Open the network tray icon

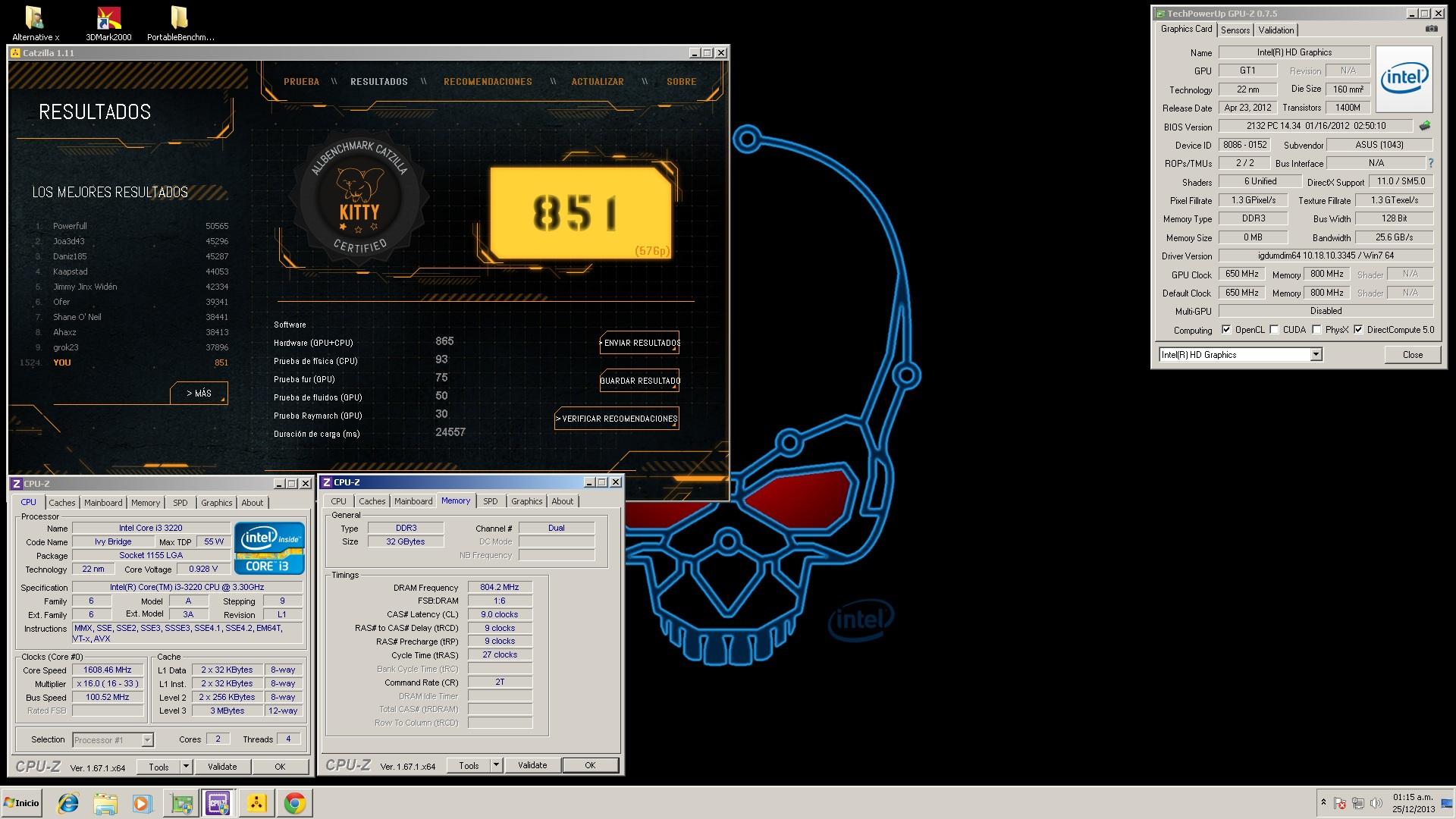[1358, 803]
